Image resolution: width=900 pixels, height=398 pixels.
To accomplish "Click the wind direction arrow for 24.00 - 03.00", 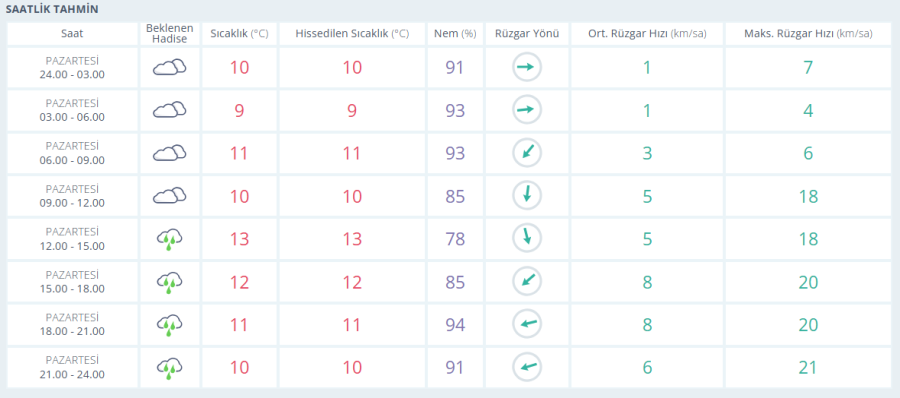I will (526, 67).
